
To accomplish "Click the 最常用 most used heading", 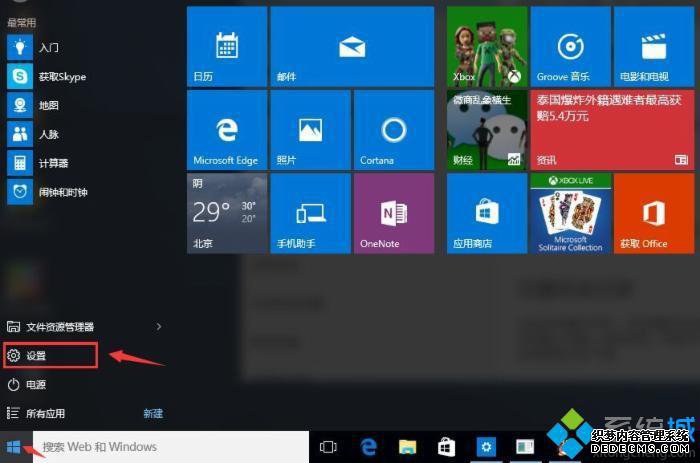I will tap(21, 22).
